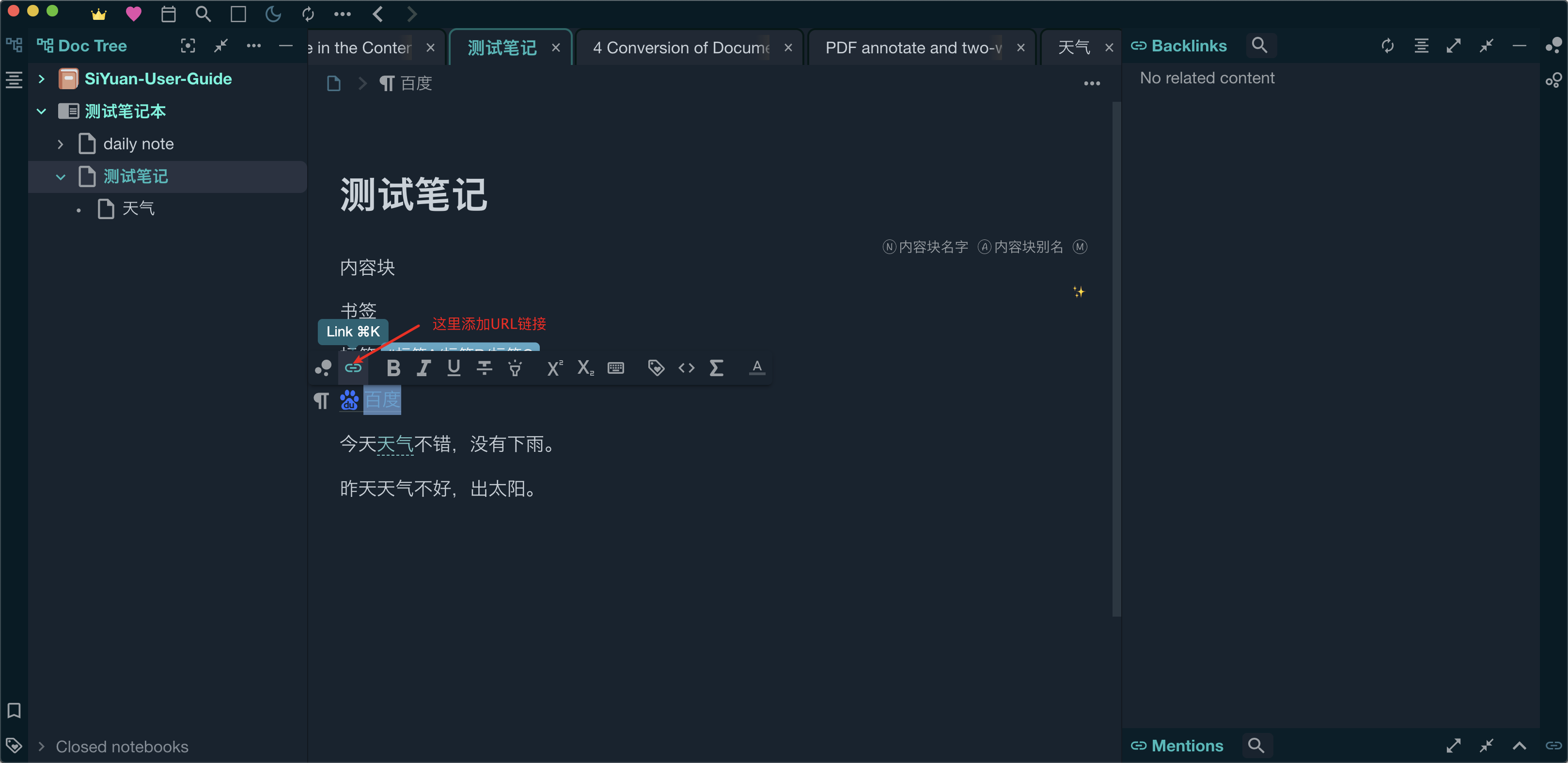Click the crown VIP icon
Viewport: 1568px width, 763px height.
coord(99,14)
